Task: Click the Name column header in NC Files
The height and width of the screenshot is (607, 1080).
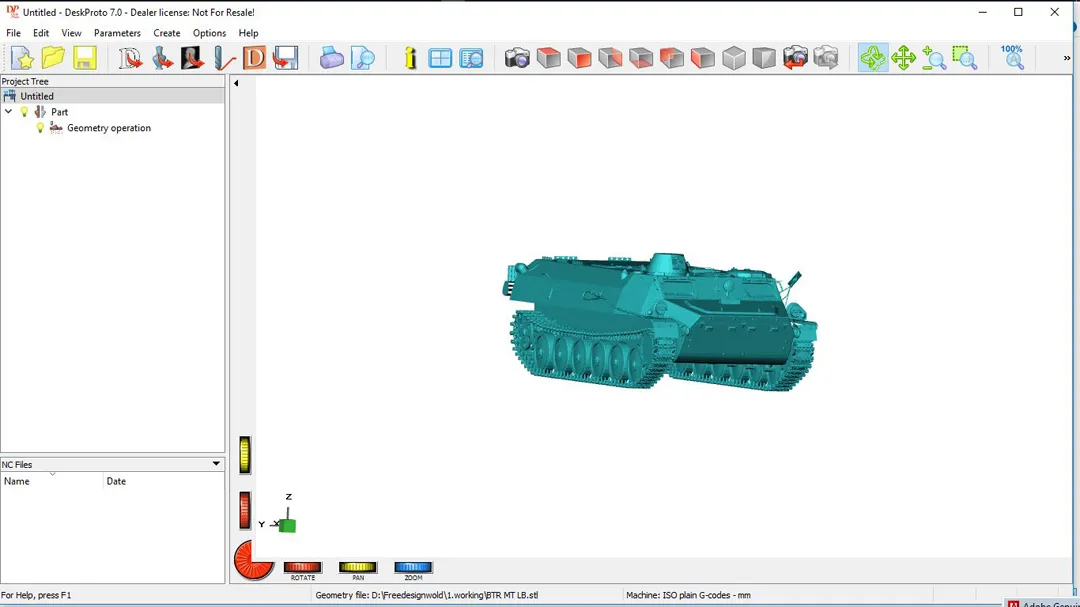Action: 52,481
